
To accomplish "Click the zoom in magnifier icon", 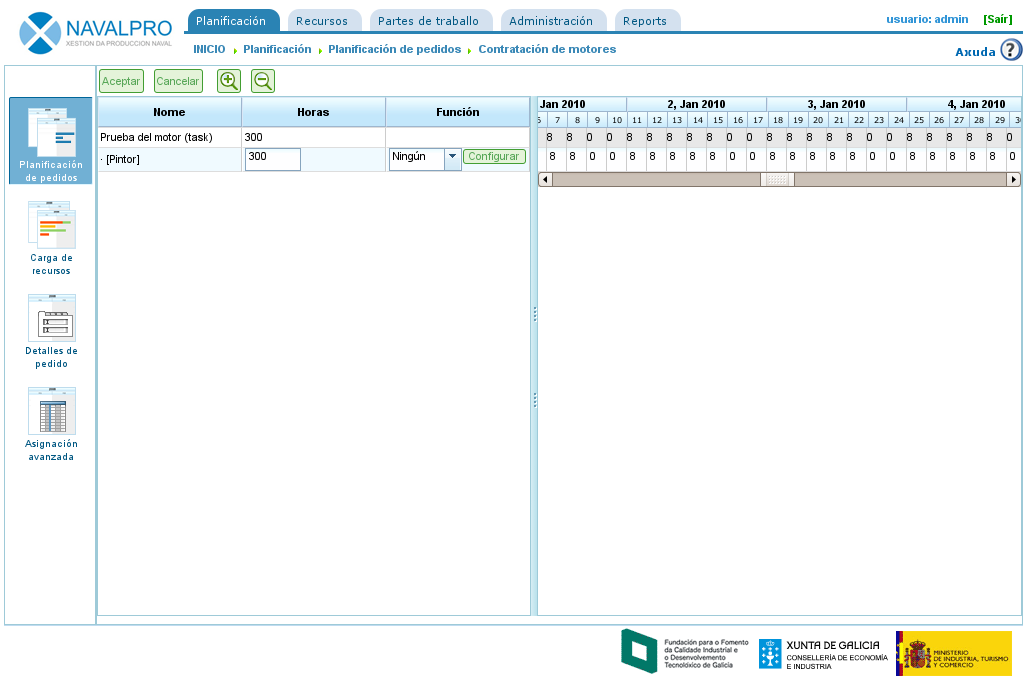I will pyautogui.click(x=229, y=81).
